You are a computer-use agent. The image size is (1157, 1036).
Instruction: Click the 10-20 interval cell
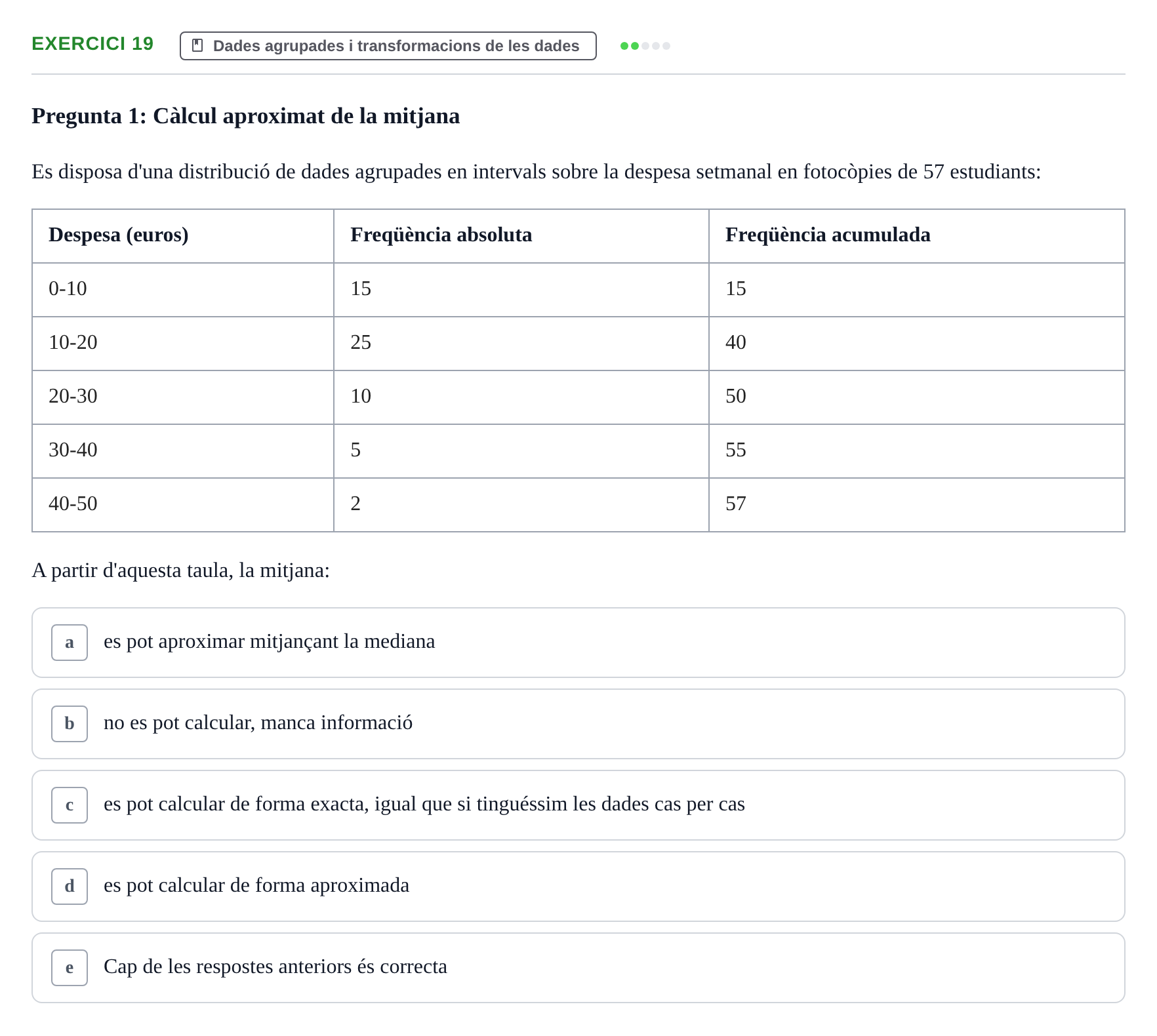point(183,344)
